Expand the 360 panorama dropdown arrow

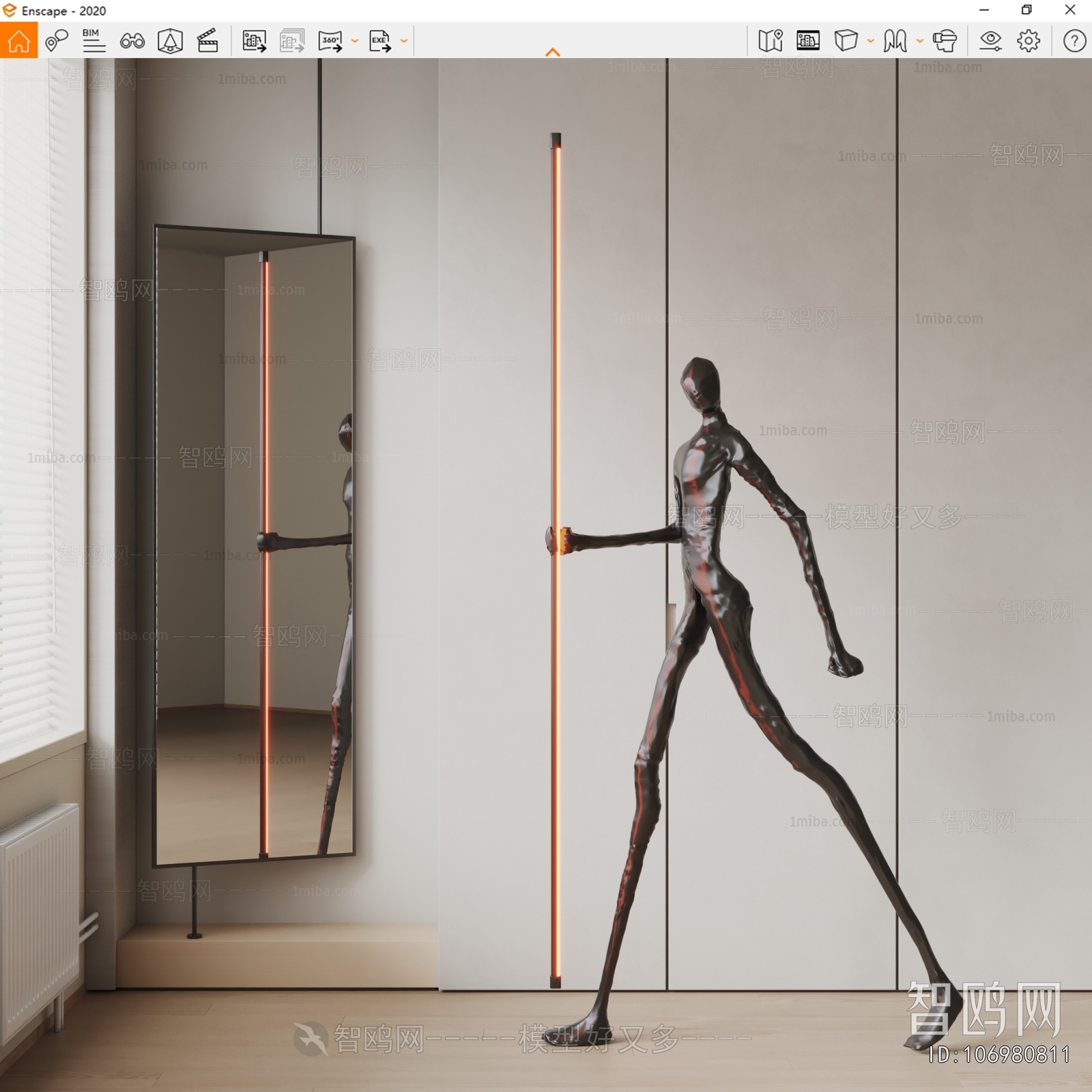[x=355, y=41]
